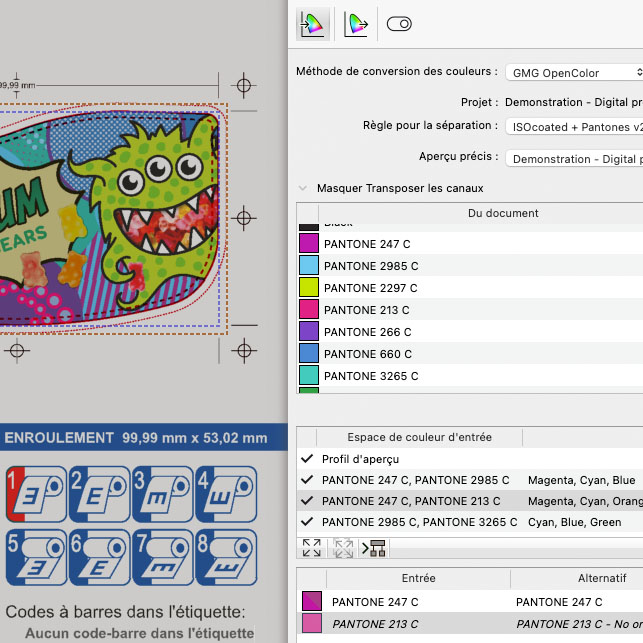Click the Alternatif column header
The width and height of the screenshot is (643, 643).
tap(602, 578)
